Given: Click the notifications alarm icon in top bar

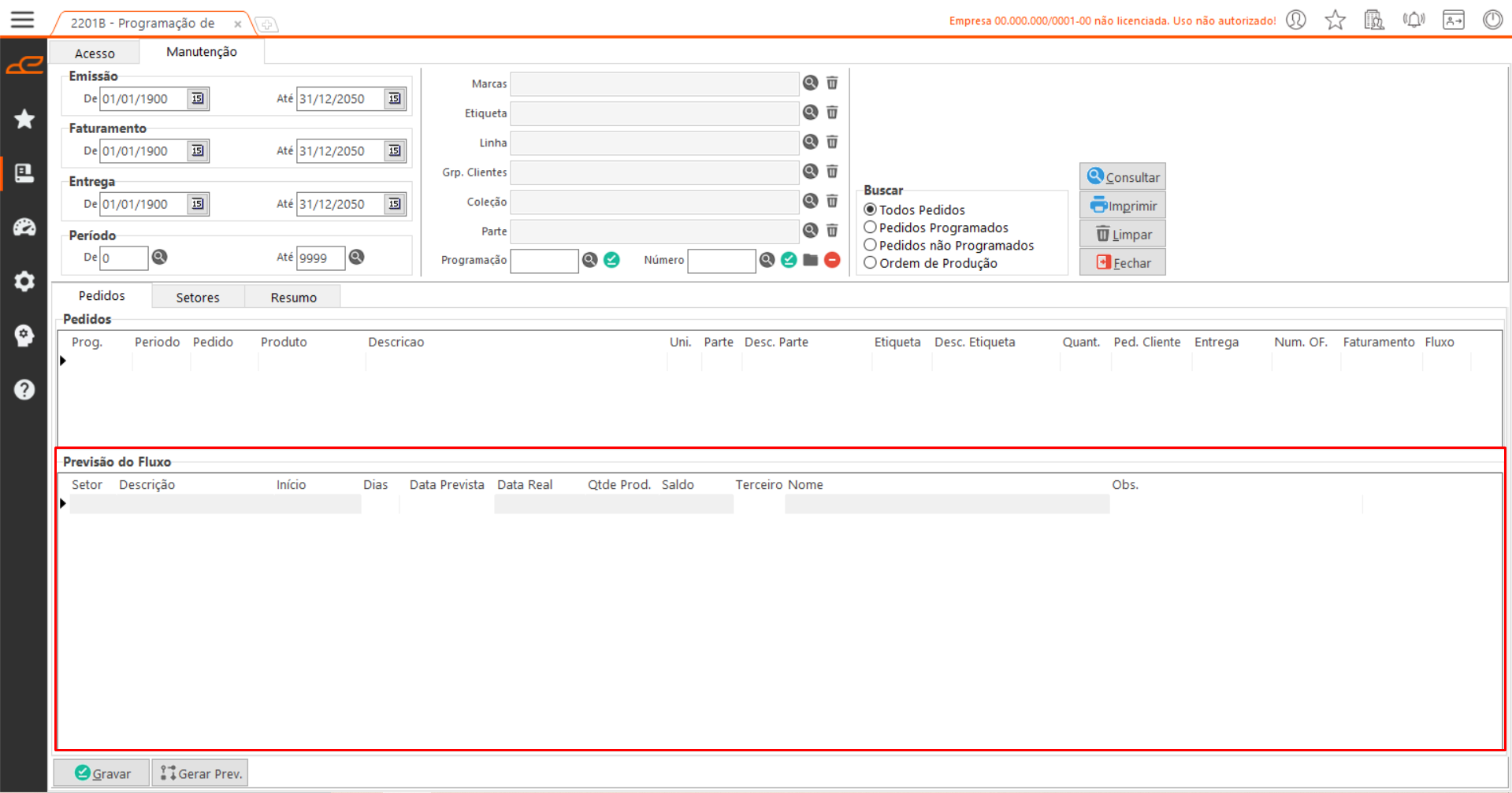Looking at the screenshot, I should (1414, 20).
